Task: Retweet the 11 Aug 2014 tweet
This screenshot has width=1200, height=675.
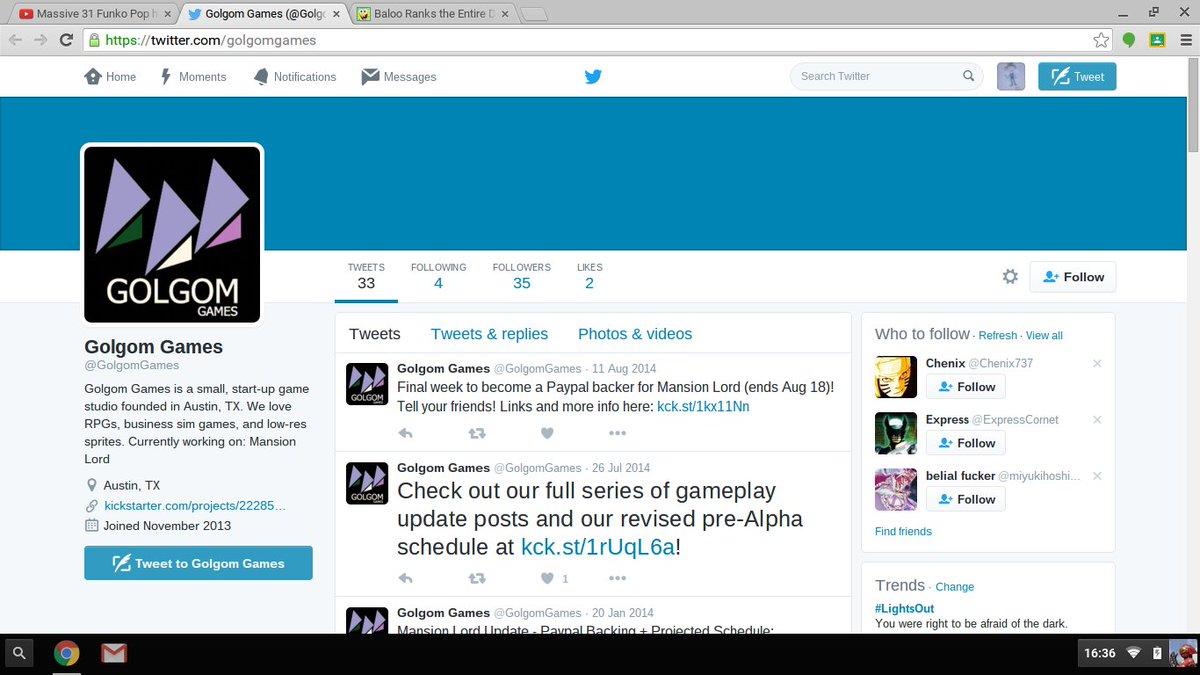Action: 477,433
